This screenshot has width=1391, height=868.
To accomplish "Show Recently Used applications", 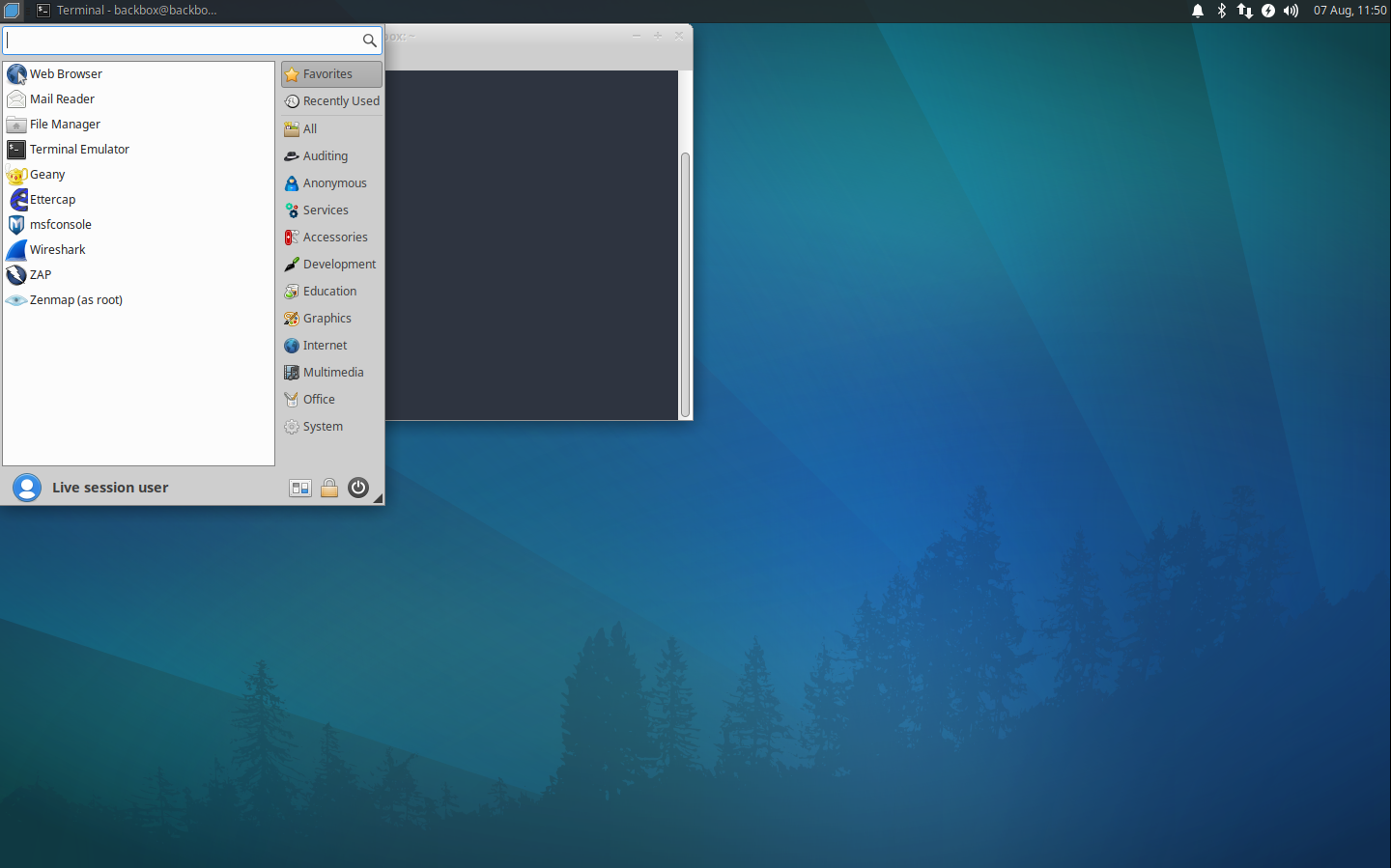I will tap(340, 101).
